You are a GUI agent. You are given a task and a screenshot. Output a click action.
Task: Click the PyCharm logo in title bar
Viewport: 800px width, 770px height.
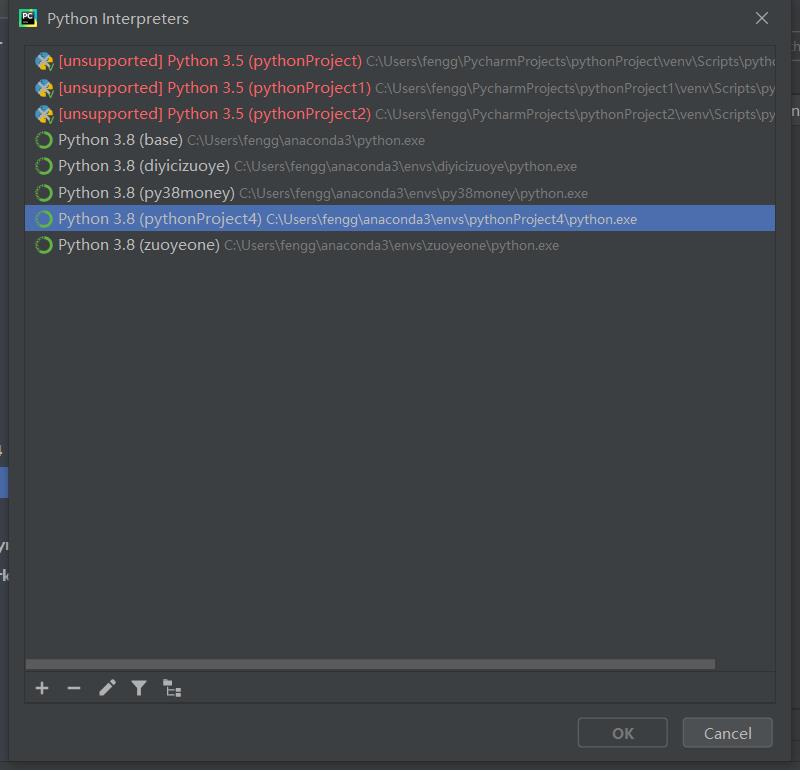[x=28, y=18]
